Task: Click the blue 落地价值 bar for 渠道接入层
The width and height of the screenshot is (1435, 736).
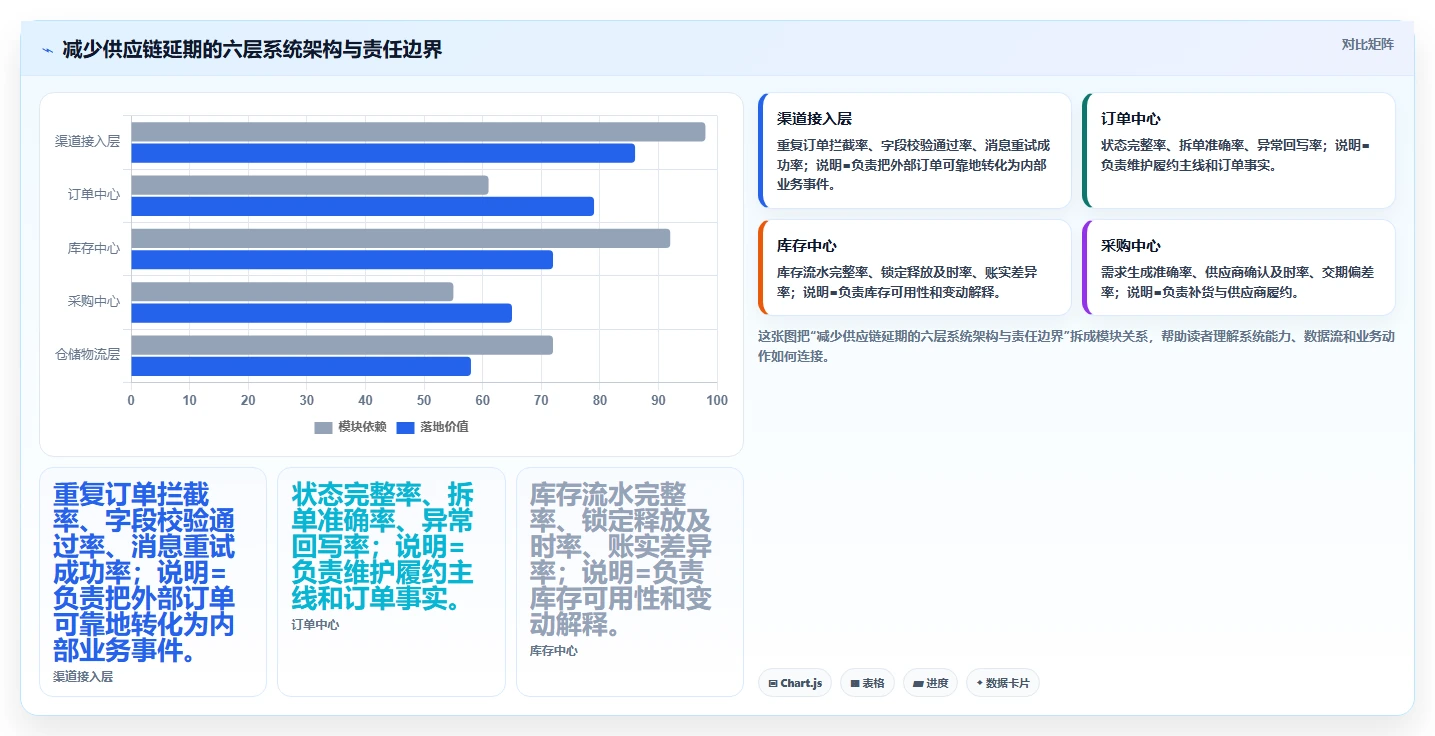Action: click(383, 153)
